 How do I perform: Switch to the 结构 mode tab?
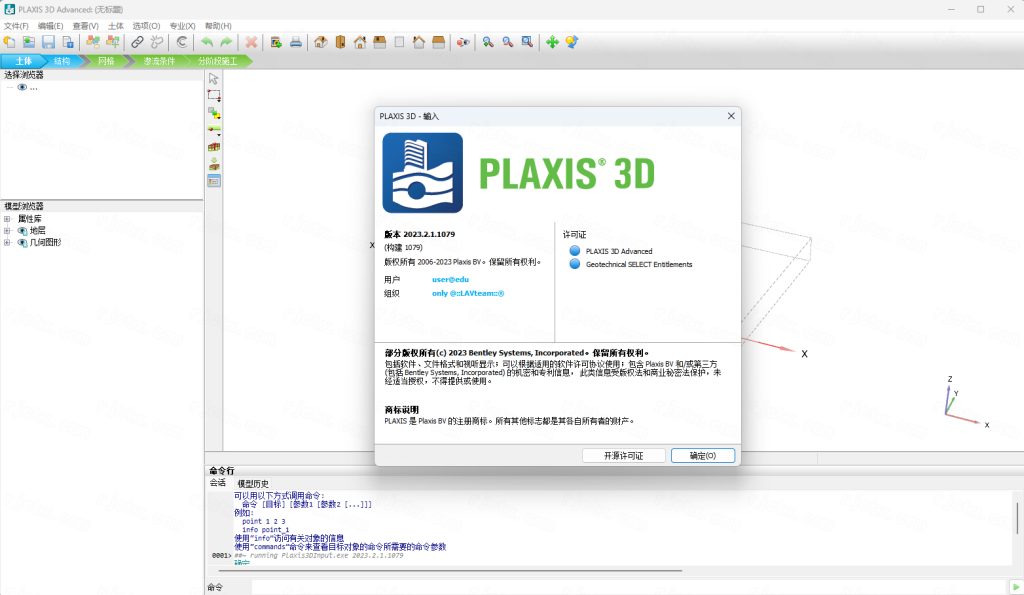tap(61, 61)
